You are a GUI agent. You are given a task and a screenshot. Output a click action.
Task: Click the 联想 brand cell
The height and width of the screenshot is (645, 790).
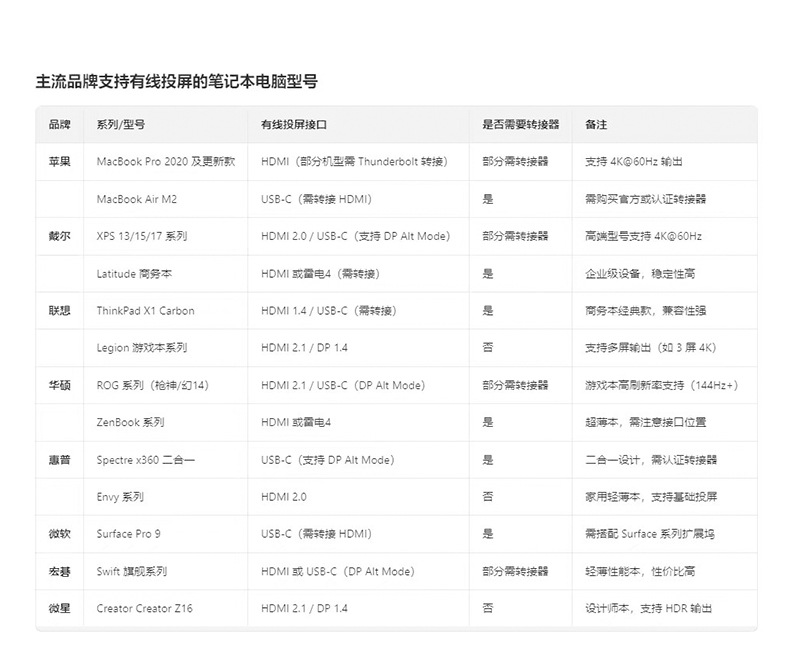click(59, 311)
